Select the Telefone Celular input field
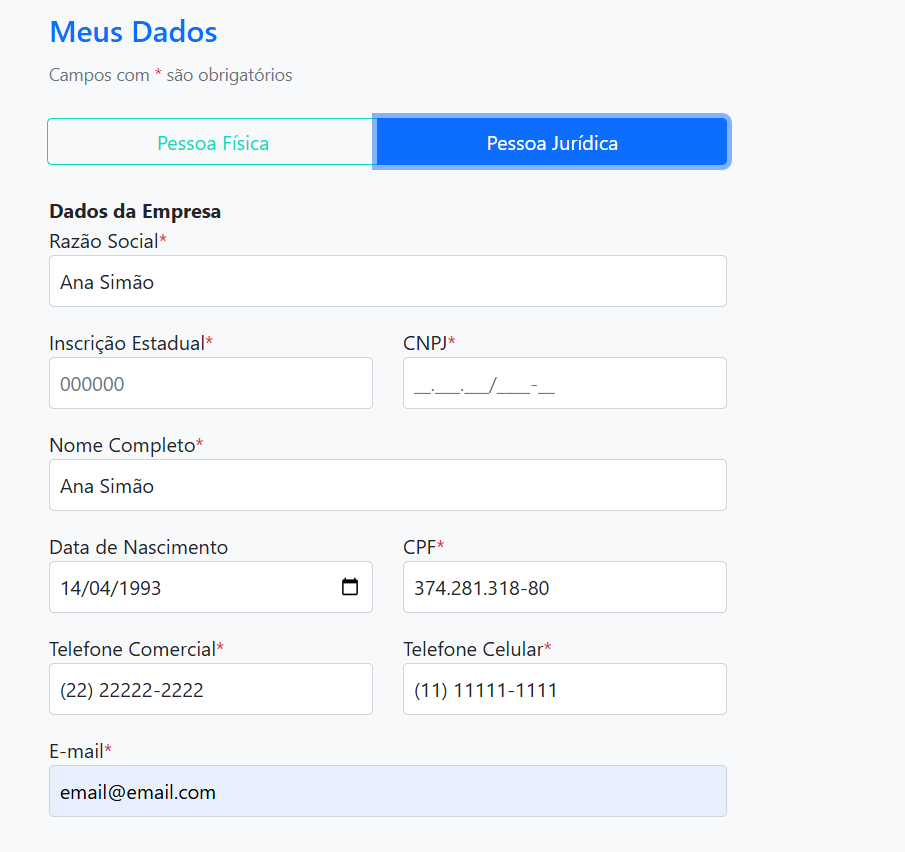Viewport: 905px width, 852px height. [x=564, y=689]
